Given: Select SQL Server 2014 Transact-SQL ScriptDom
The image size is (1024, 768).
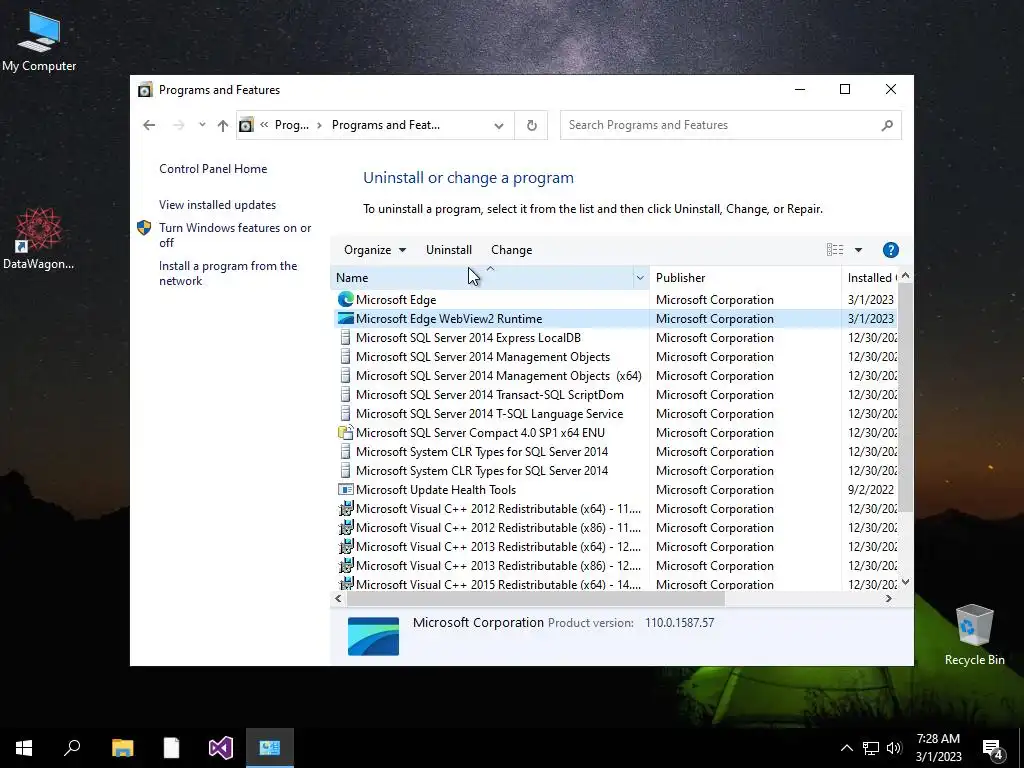Looking at the screenshot, I should pyautogui.click(x=616, y=394).
